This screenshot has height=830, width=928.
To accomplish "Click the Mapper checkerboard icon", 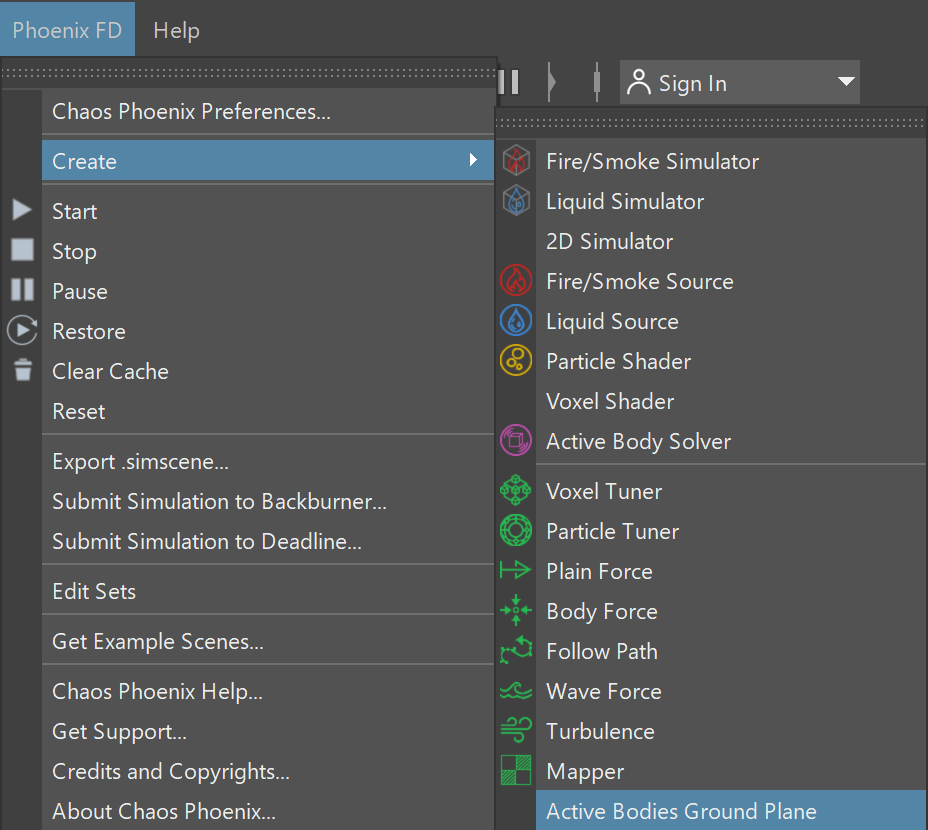I will (x=516, y=770).
